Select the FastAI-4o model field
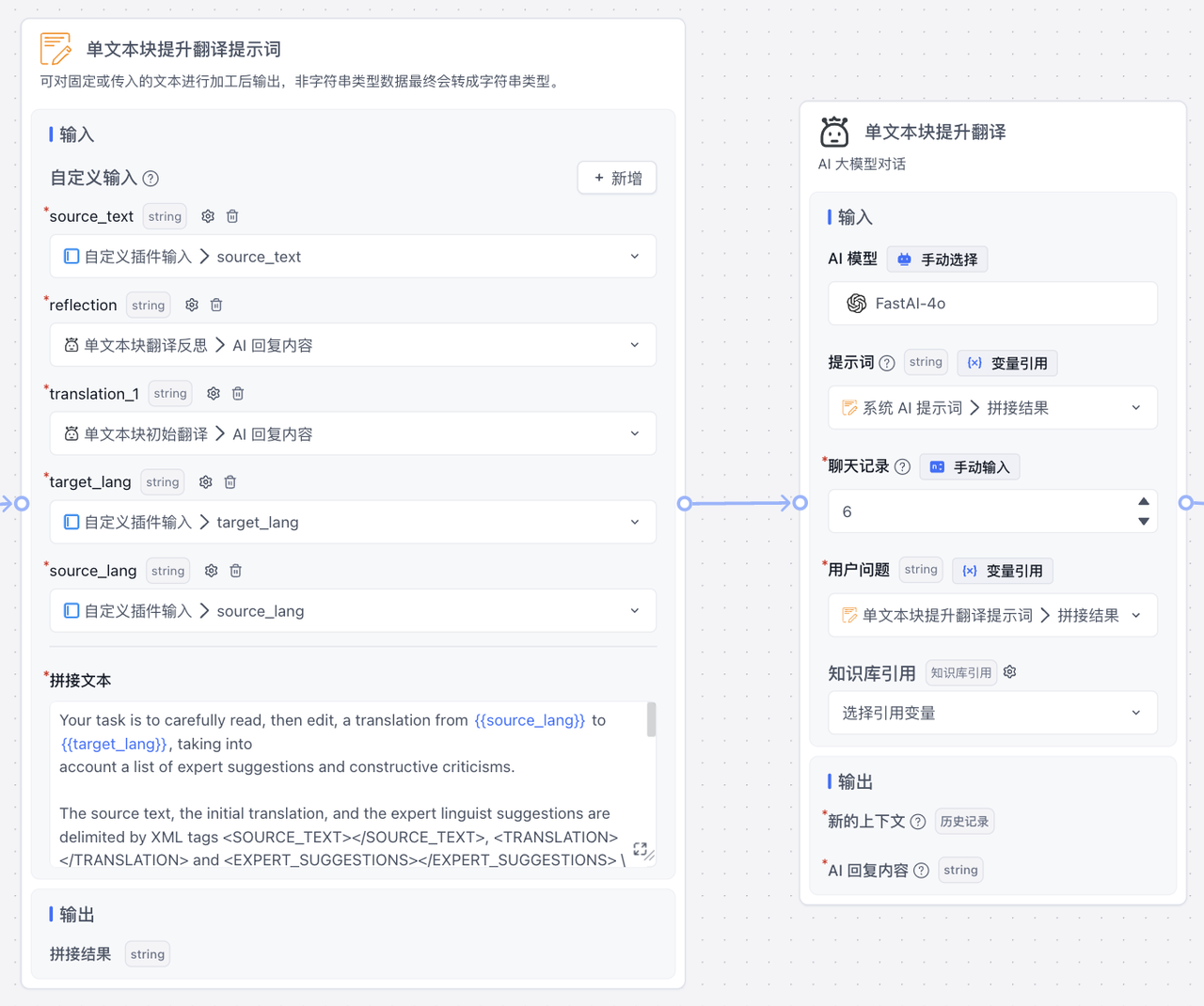Image resolution: width=1204 pixels, height=1006 pixels. click(x=991, y=304)
